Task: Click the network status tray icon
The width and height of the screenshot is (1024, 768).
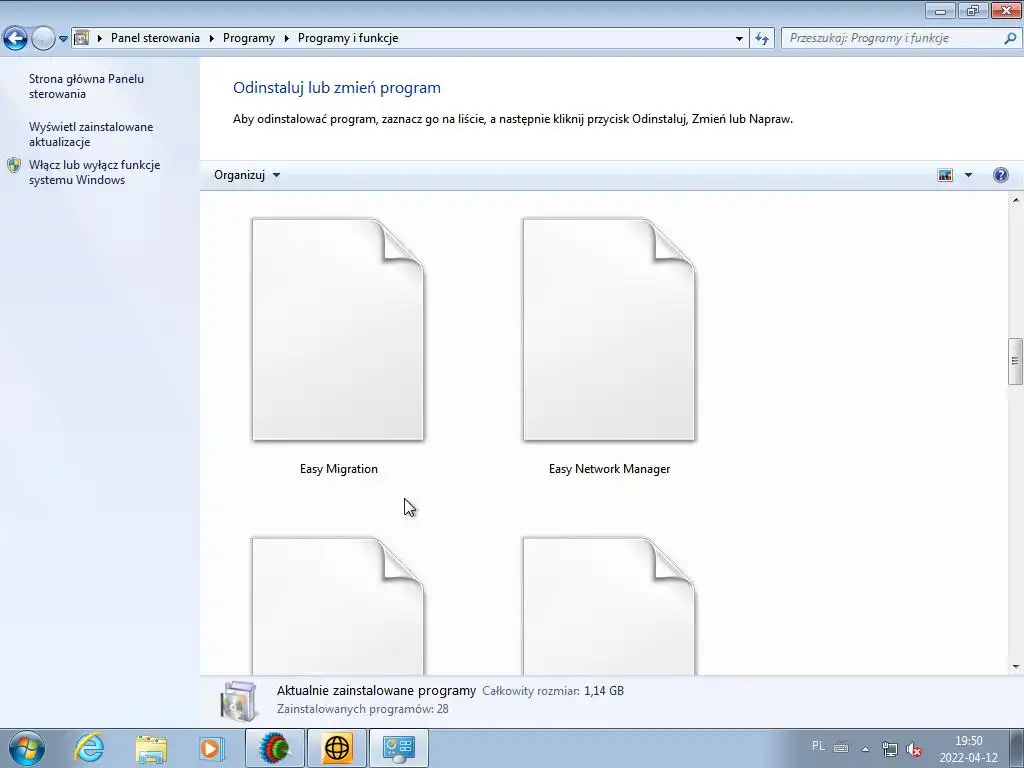Action: coord(889,748)
